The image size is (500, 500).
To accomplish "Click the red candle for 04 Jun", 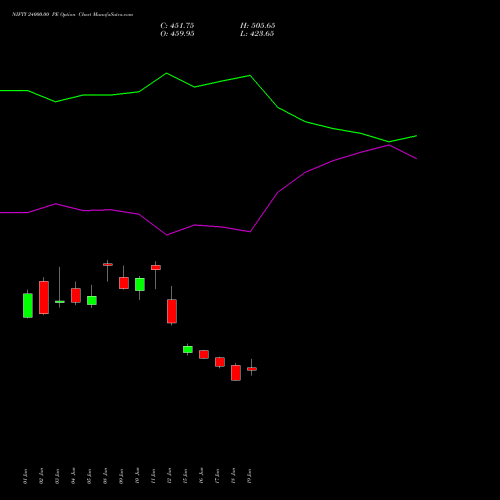I will [76, 295].
